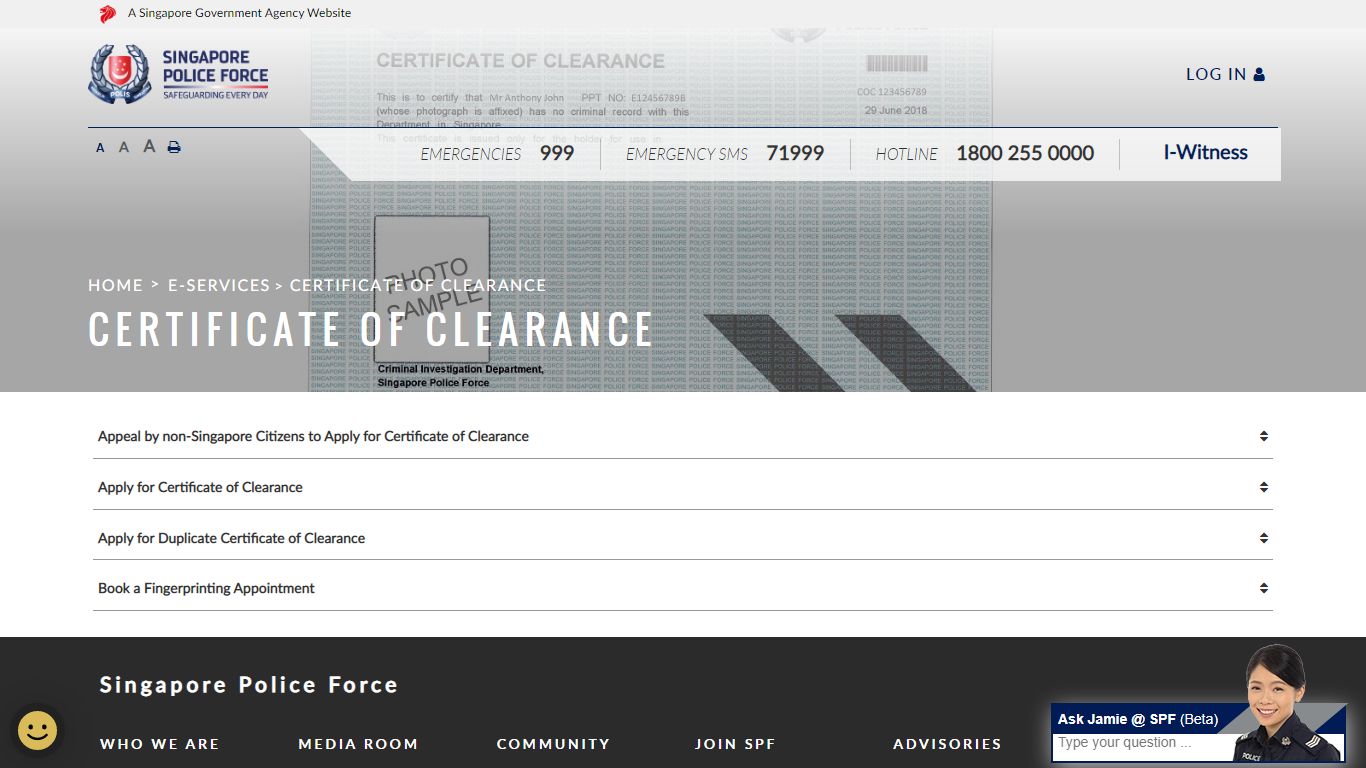Click Singapore Police Force footer heading
The height and width of the screenshot is (768, 1366).
tap(249, 685)
